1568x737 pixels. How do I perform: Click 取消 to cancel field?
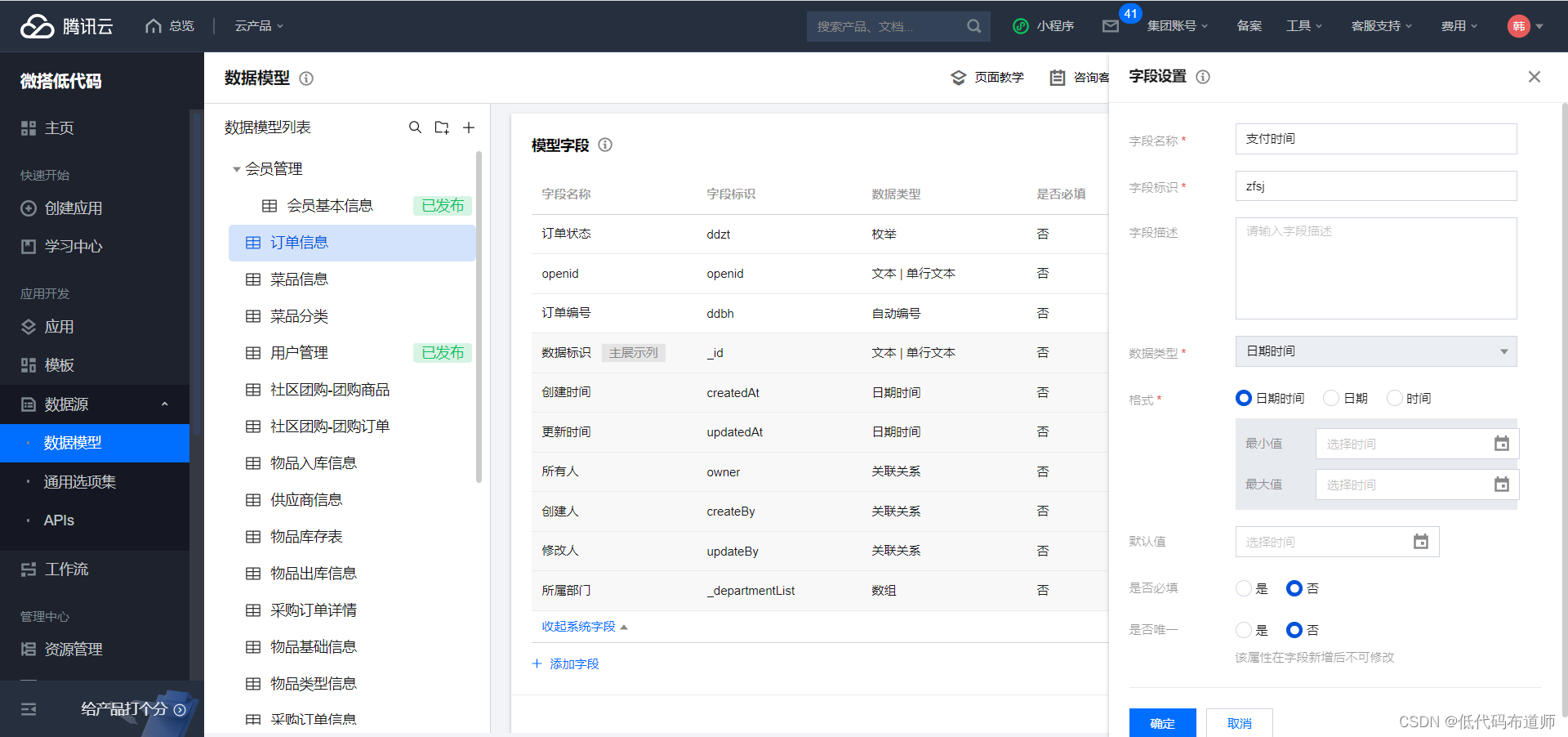(x=1239, y=723)
